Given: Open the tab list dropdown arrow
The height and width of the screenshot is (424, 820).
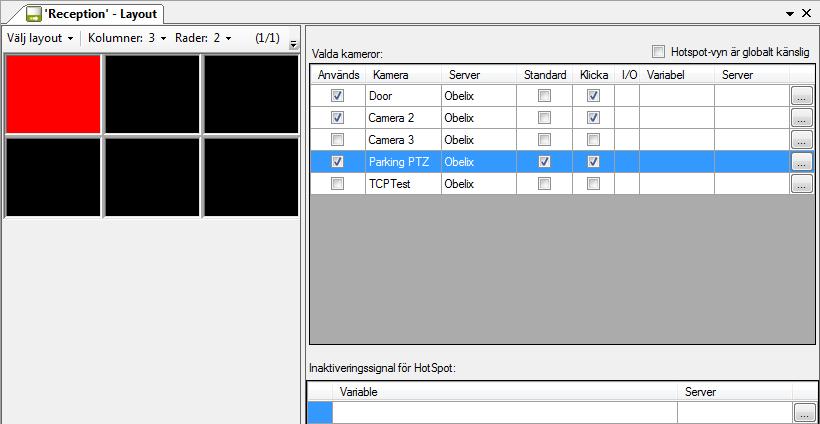Looking at the screenshot, I should (790, 14).
